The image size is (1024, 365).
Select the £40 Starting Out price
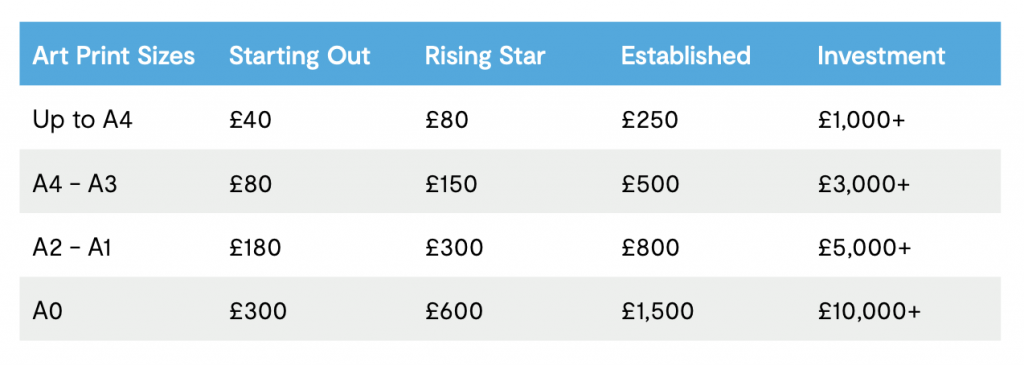click(x=250, y=121)
